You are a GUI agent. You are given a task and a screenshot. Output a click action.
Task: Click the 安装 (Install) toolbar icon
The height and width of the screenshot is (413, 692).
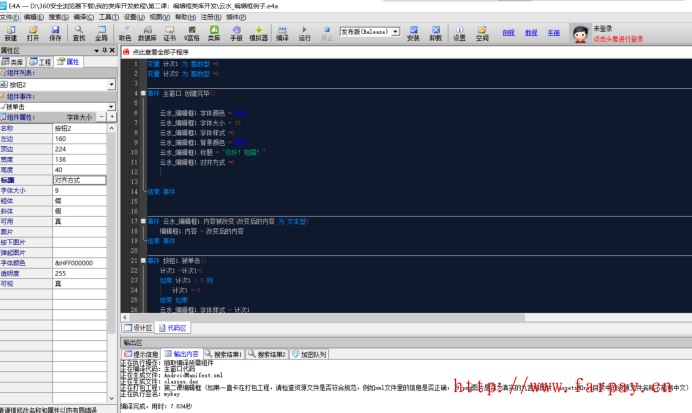[413, 34]
